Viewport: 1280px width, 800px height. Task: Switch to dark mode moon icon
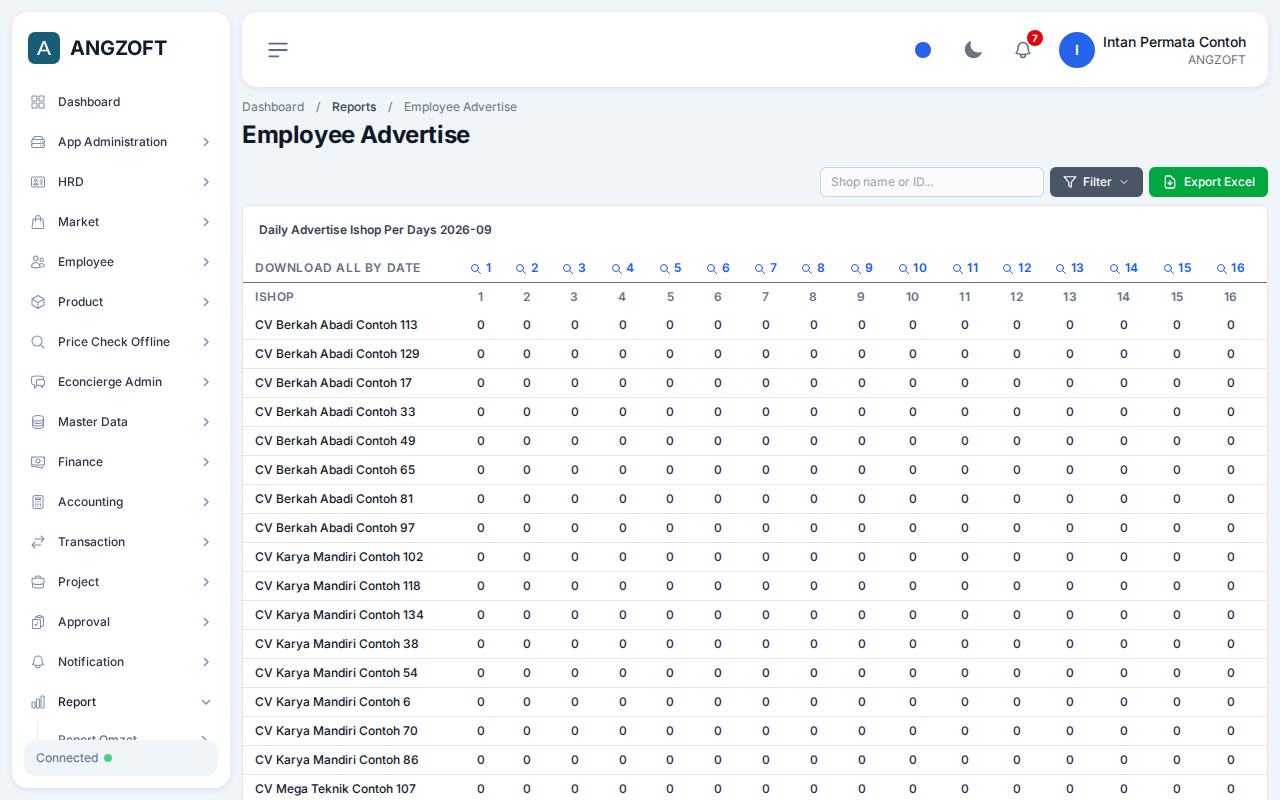[973, 50]
